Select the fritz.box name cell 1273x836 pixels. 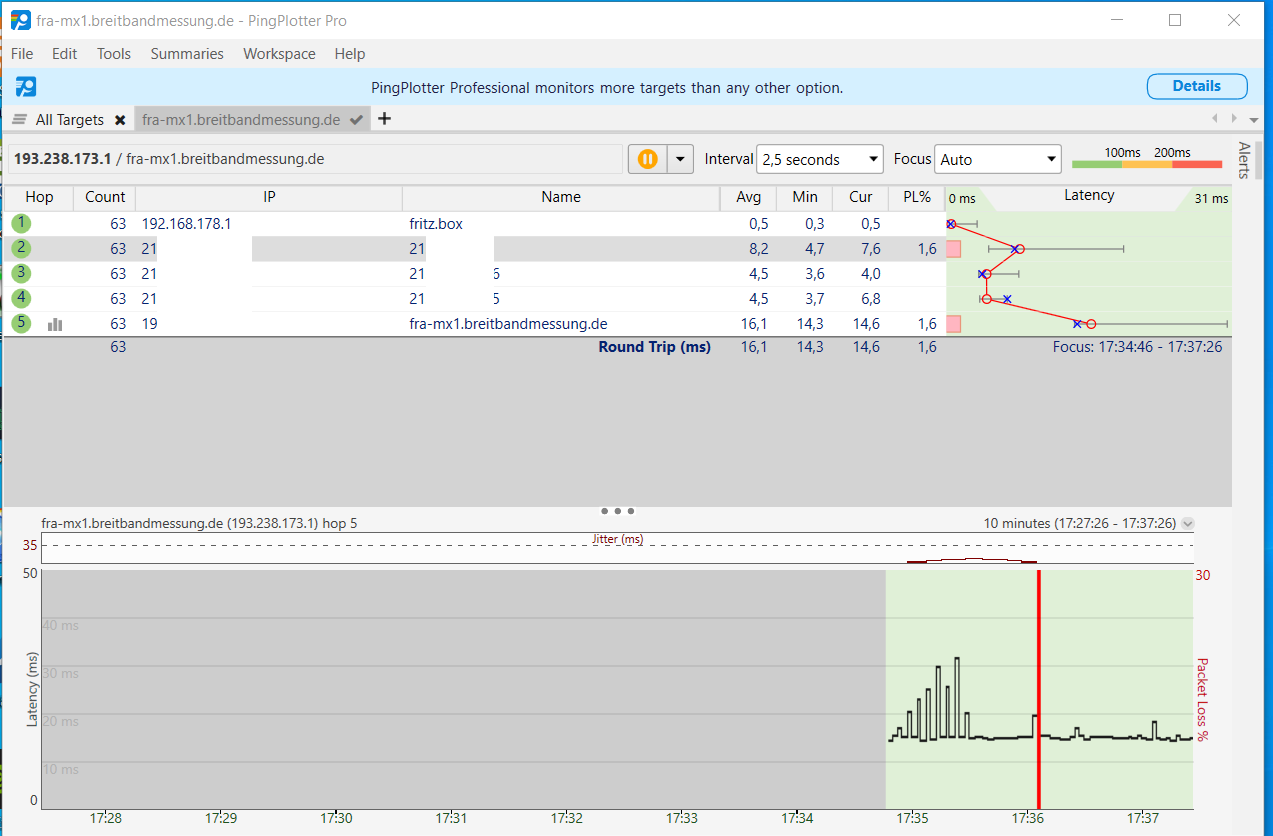[436, 224]
